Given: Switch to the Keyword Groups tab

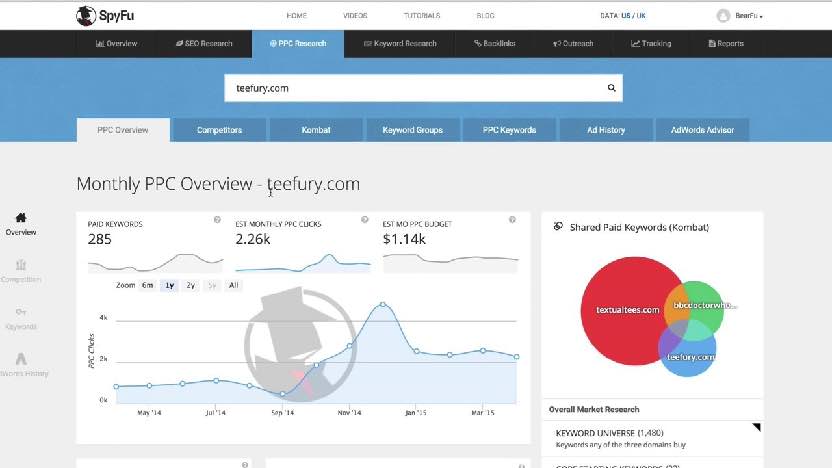Looking at the screenshot, I should point(412,130).
